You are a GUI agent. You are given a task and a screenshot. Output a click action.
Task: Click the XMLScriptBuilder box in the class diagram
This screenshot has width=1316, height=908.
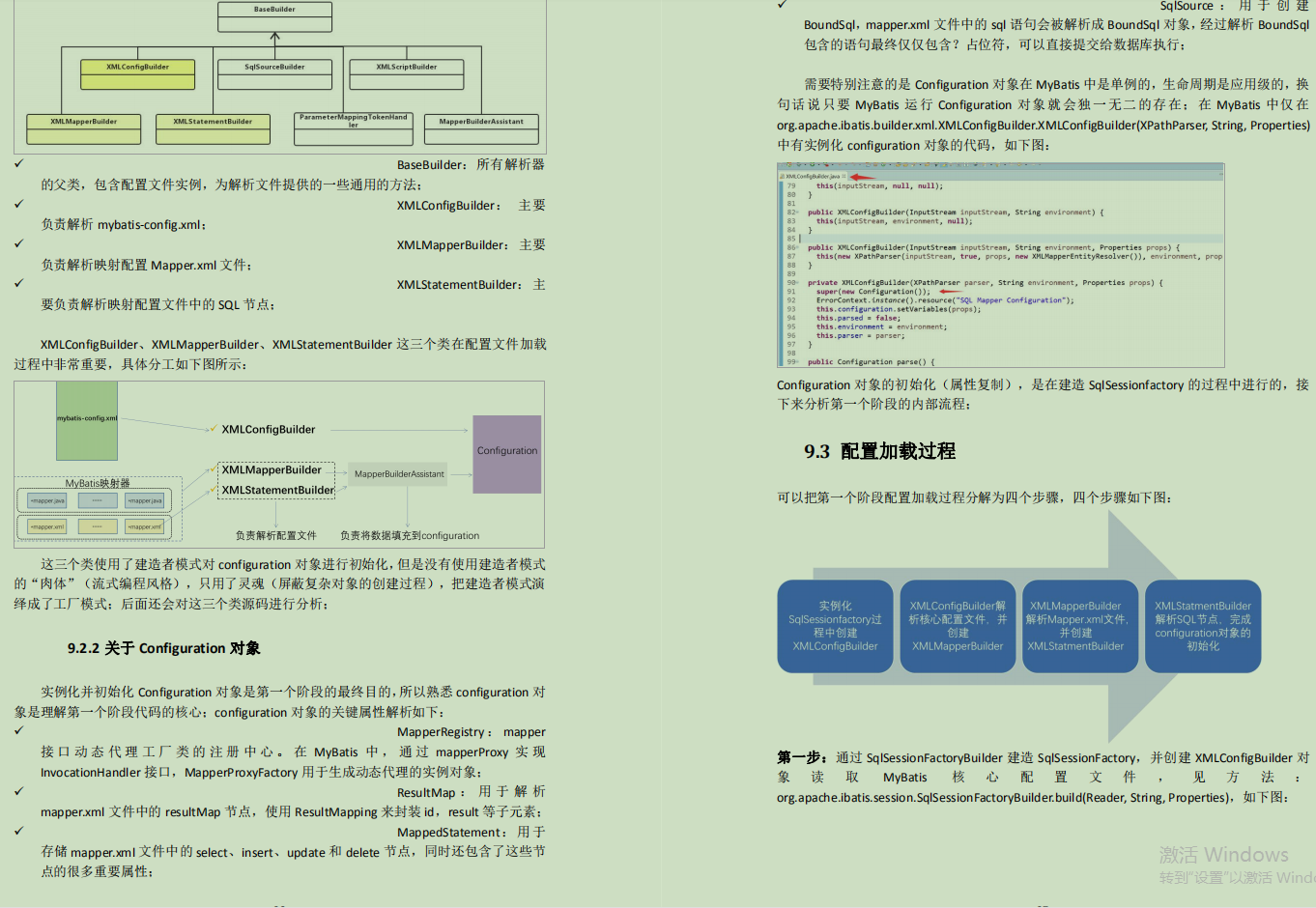[x=407, y=75]
